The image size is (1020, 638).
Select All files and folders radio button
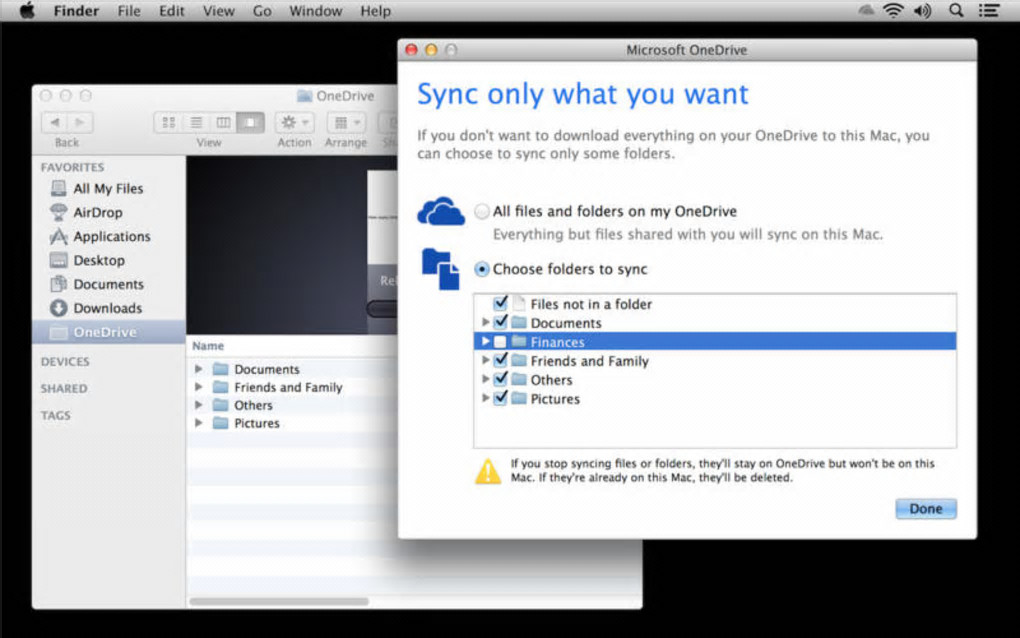pos(482,211)
